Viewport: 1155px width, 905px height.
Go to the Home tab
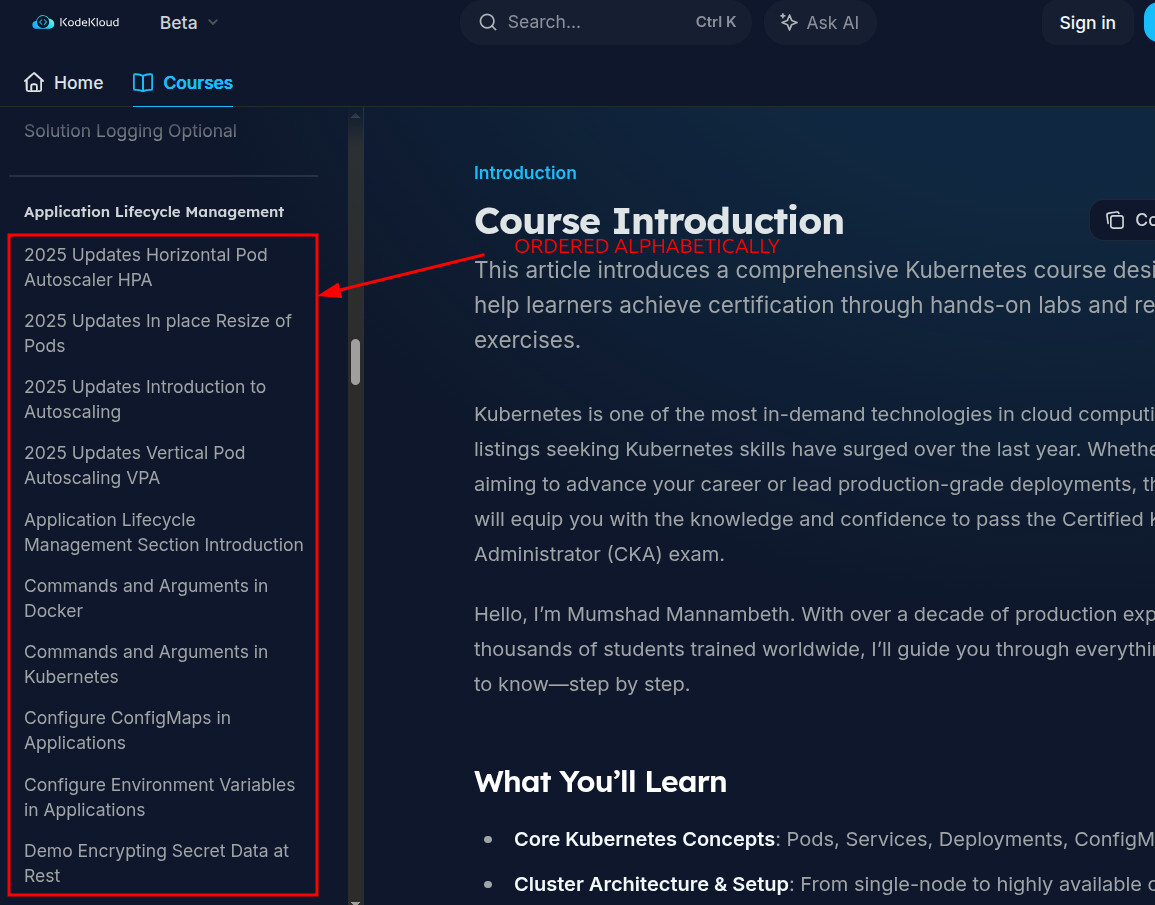[63, 82]
